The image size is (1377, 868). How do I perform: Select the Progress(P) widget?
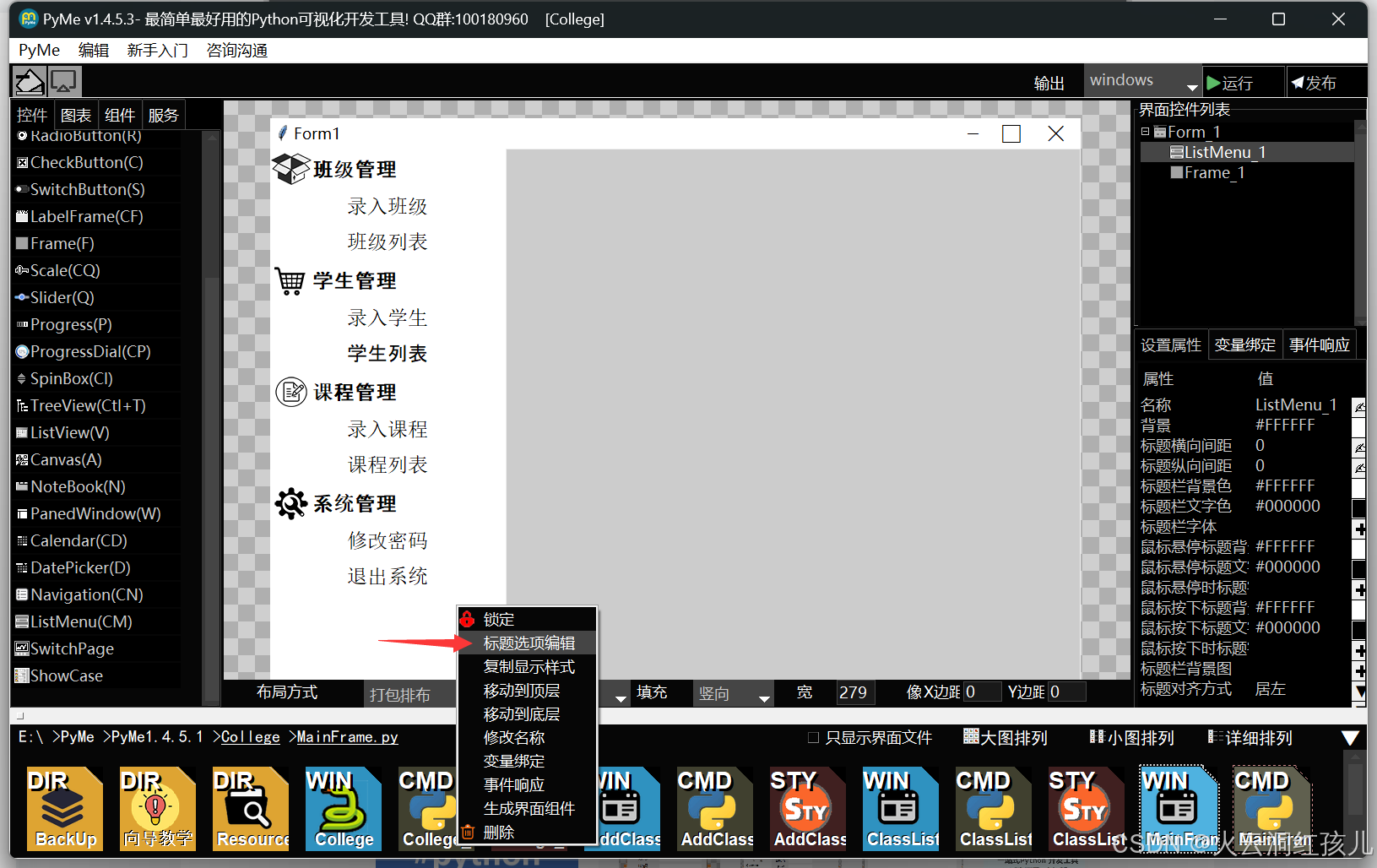coord(64,324)
